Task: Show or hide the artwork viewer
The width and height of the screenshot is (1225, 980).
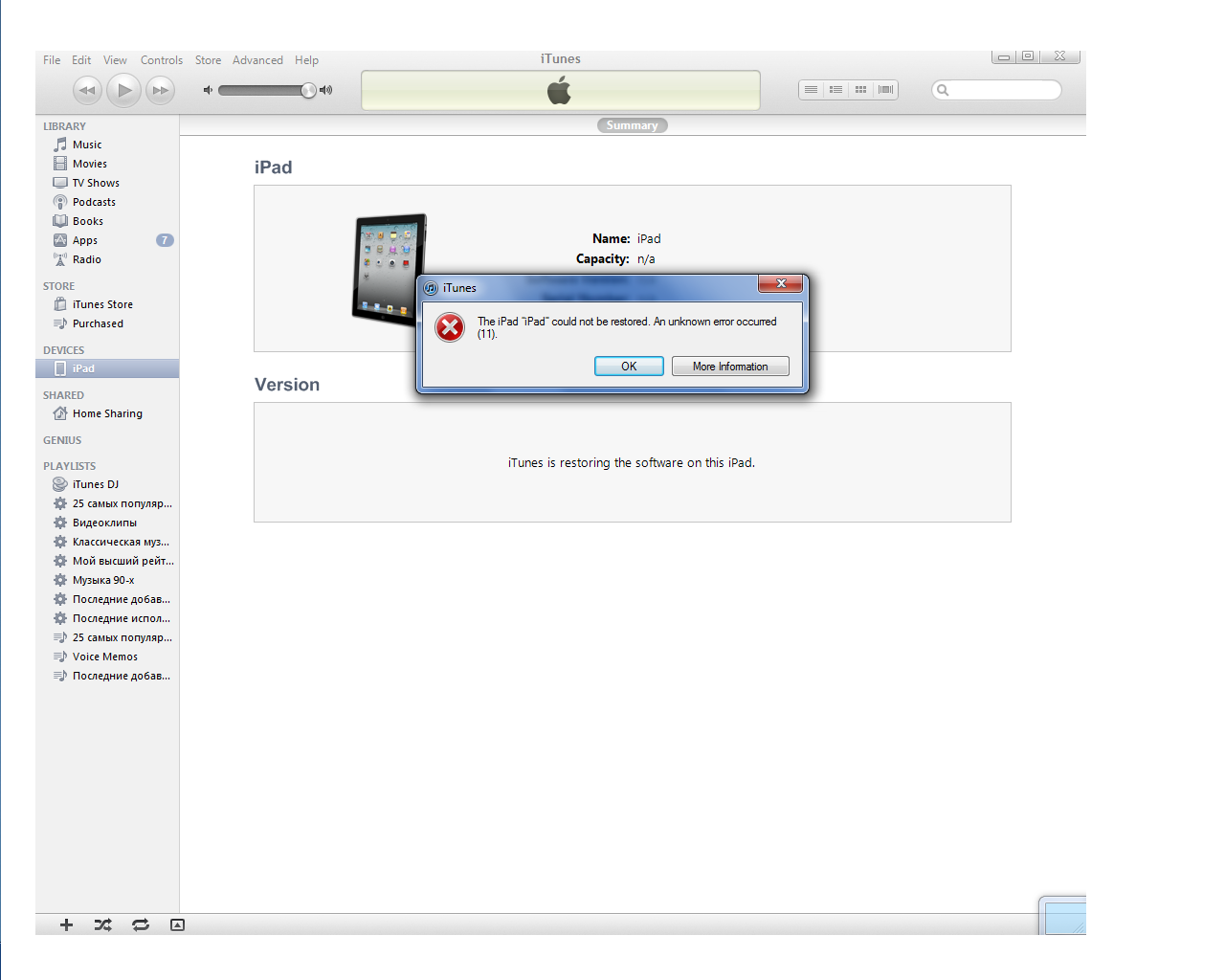Action: [177, 924]
